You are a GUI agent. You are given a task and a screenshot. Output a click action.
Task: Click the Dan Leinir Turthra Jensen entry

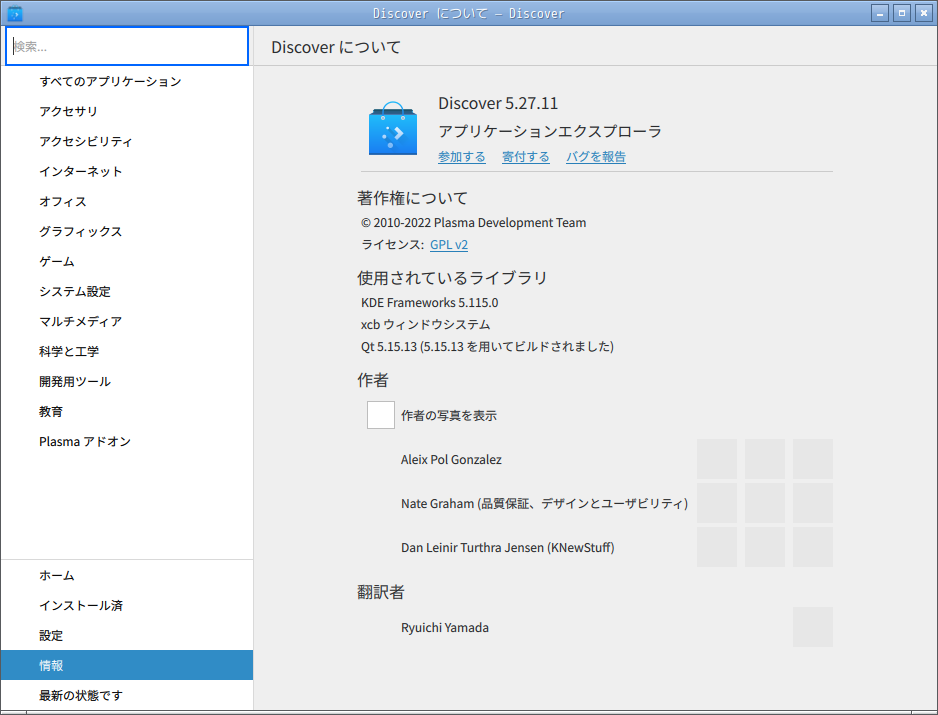pos(507,547)
